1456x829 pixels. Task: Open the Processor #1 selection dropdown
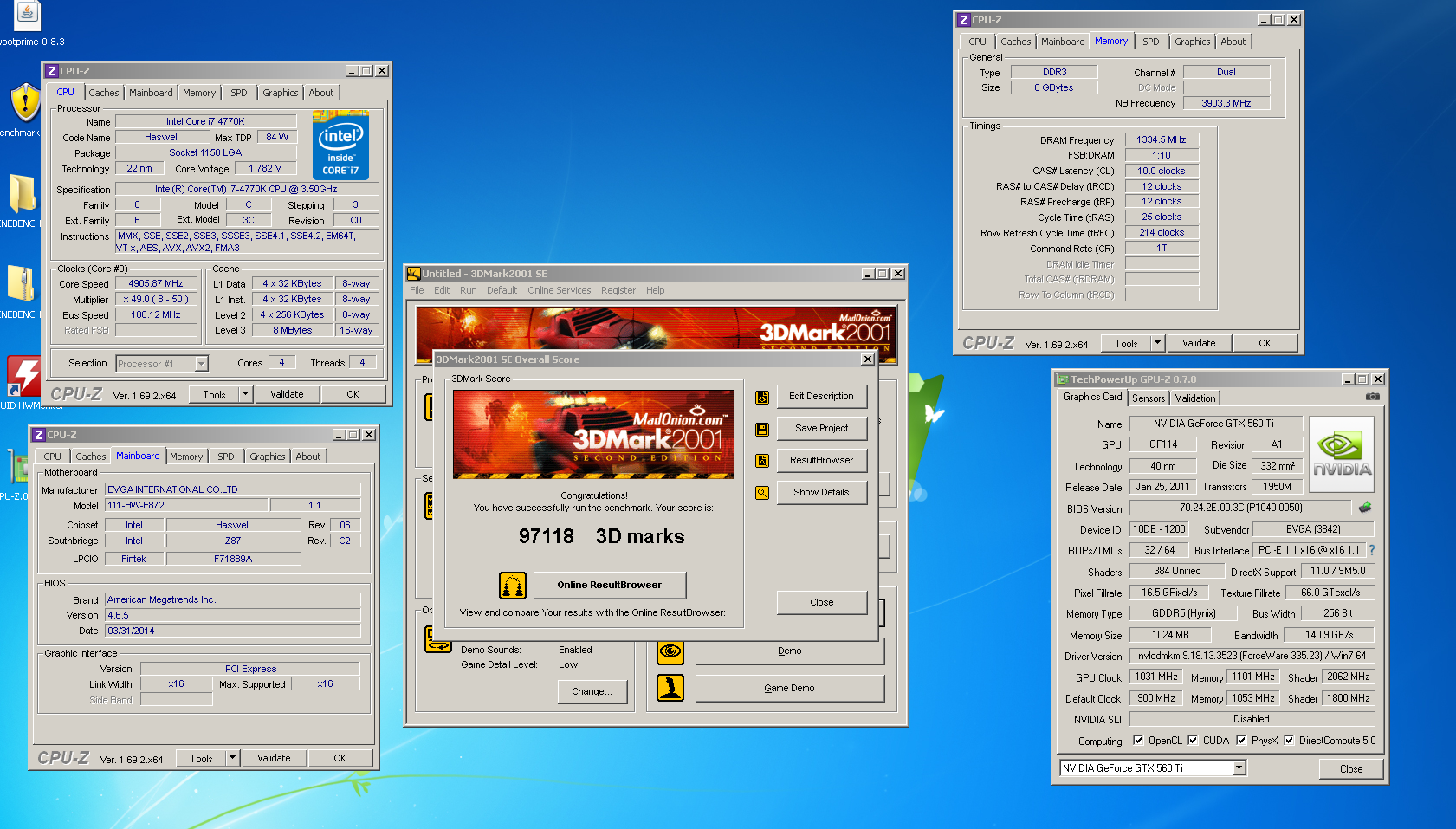202,364
